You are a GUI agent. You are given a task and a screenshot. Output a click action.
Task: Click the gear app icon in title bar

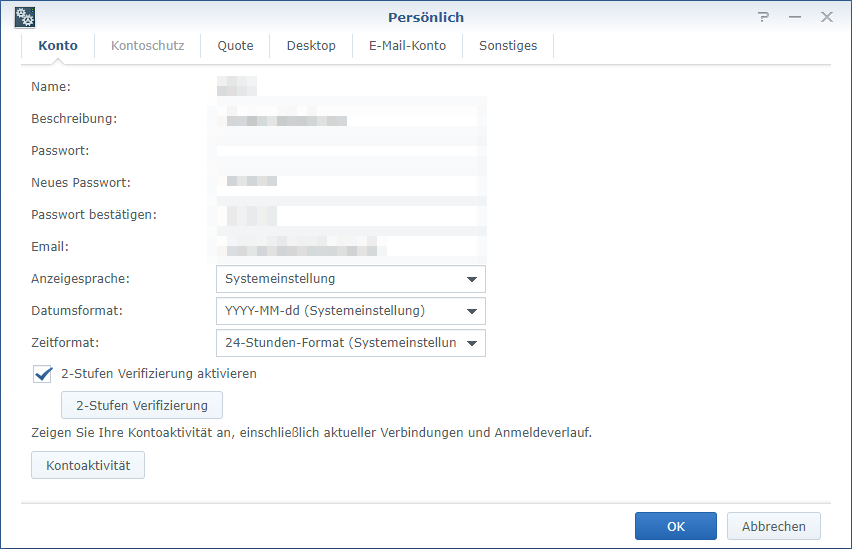tap(24, 17)
